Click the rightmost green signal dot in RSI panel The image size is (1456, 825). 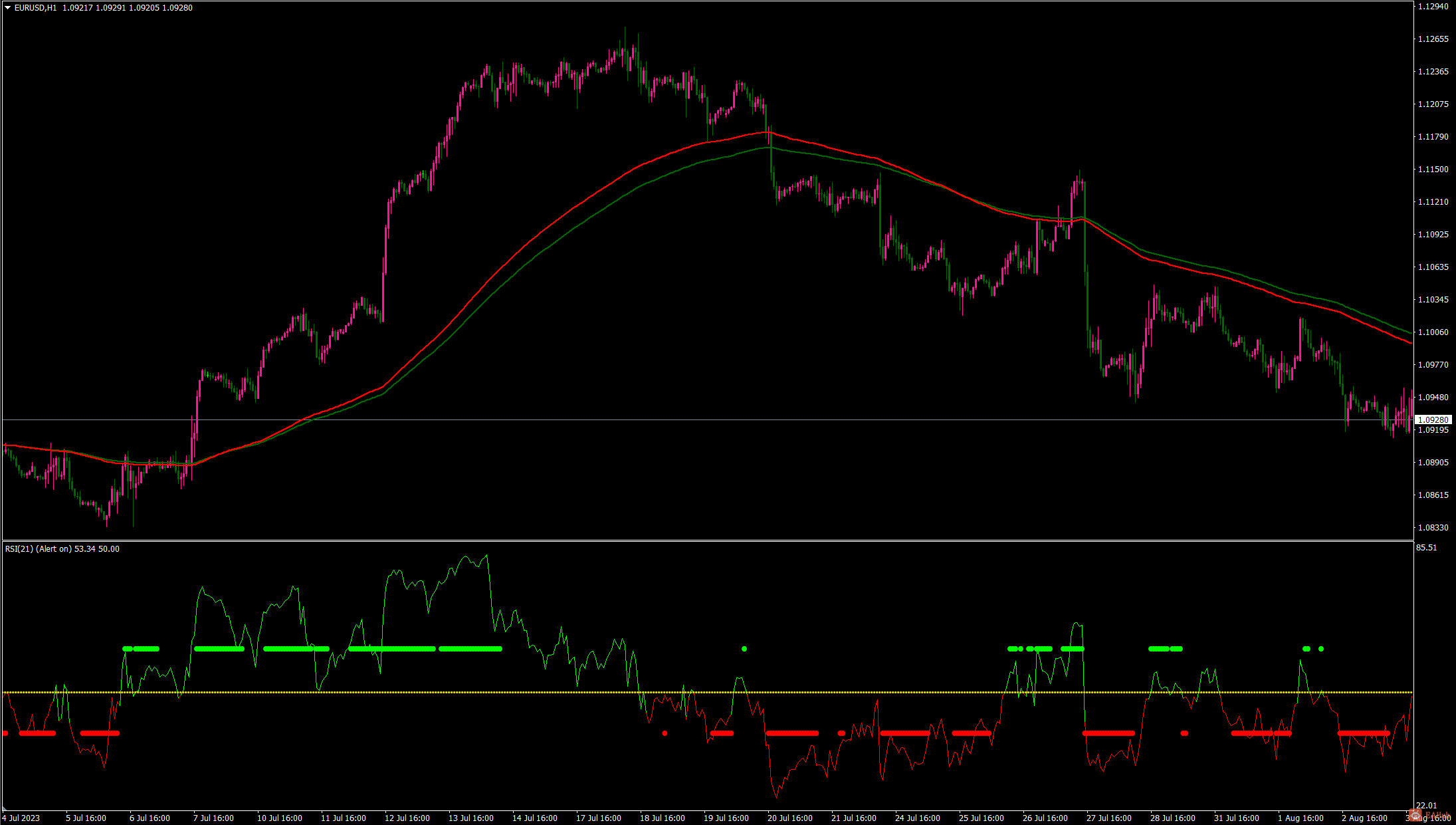(x=1321, y=649)
